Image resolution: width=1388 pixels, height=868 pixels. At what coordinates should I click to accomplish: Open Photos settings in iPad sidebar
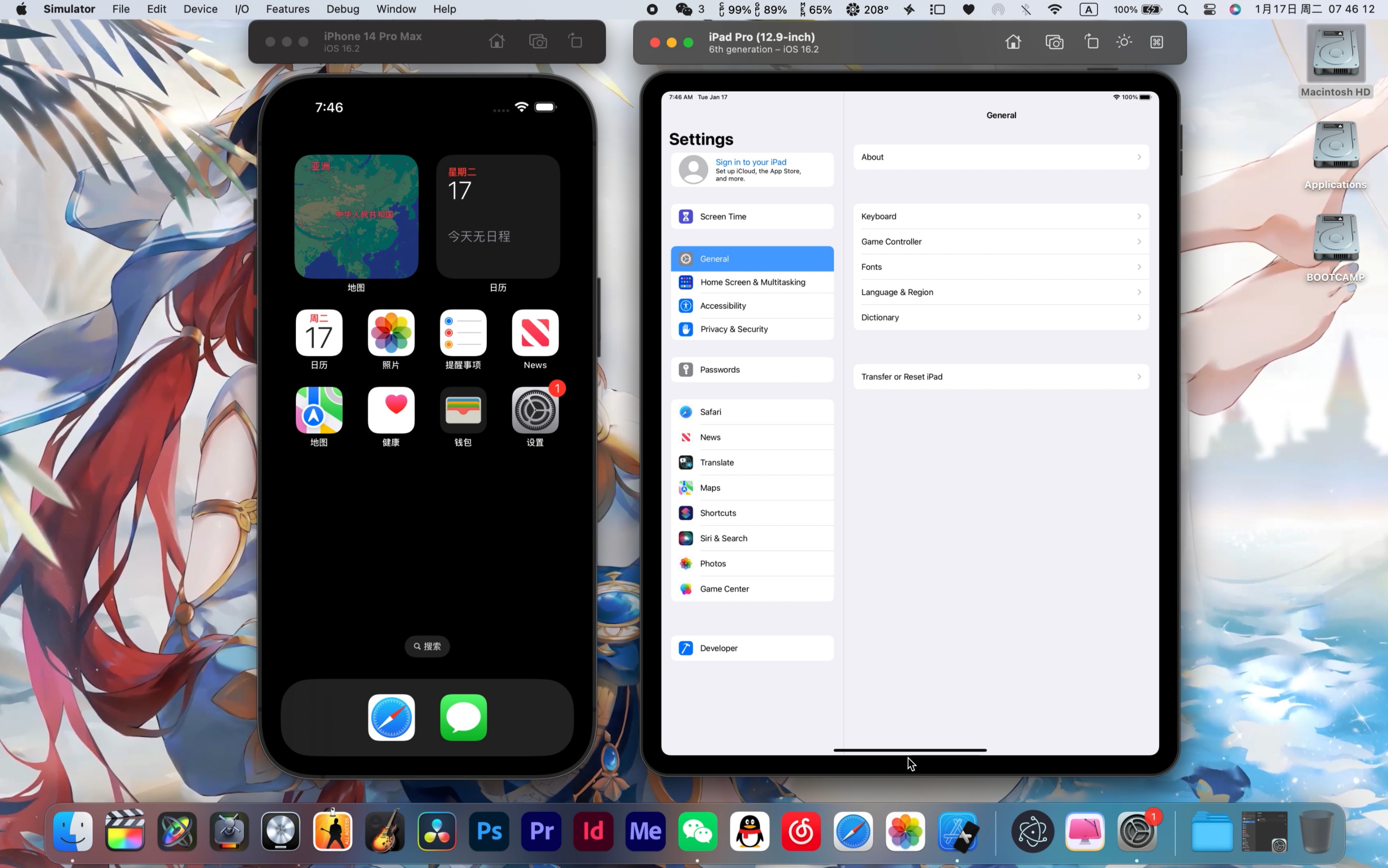click(x=752, y=563)
